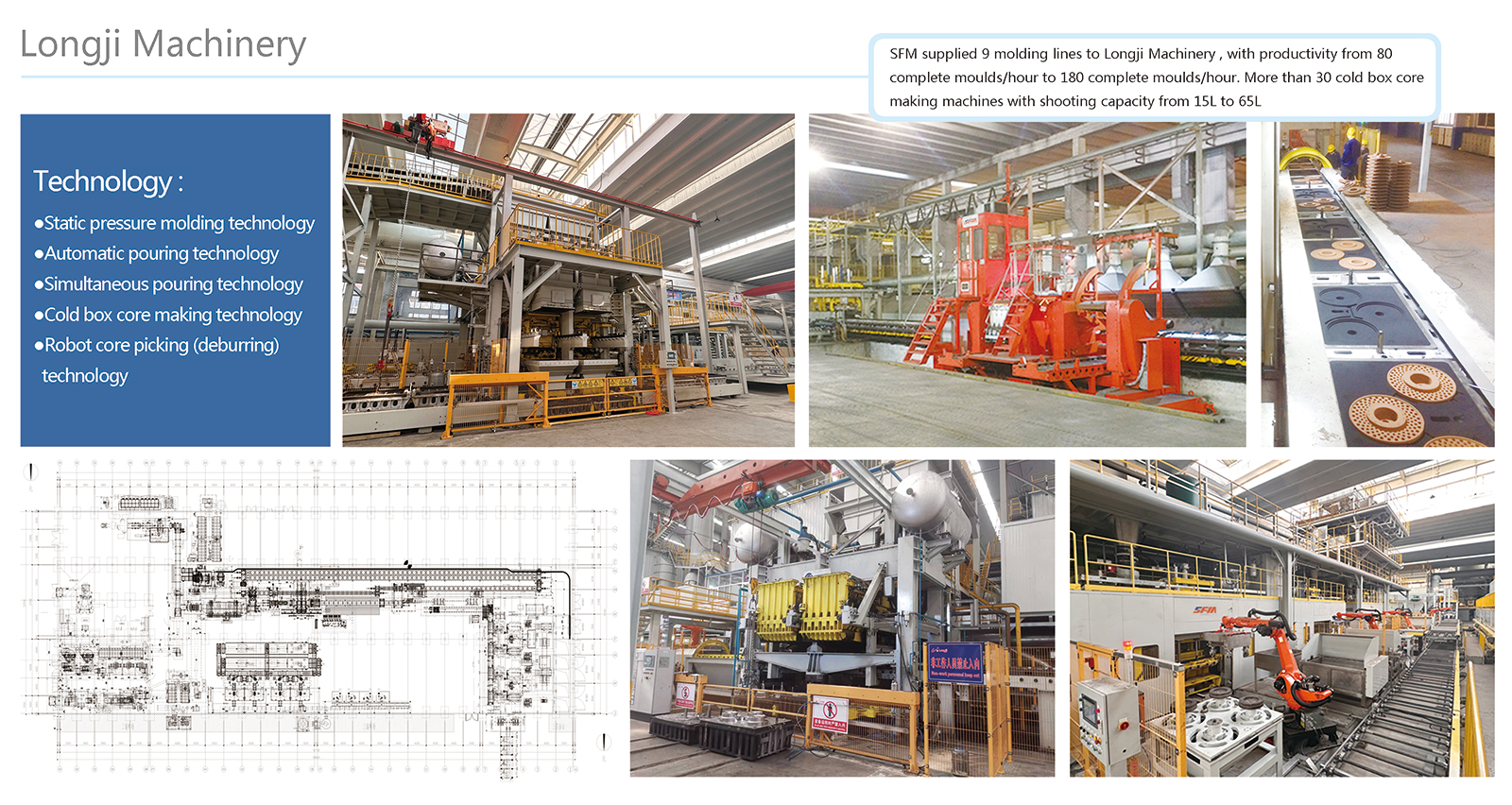The image size is (1512, 805).
Task: Select the Technology heading in the blue panel
Action: click(x=109, y=181)
